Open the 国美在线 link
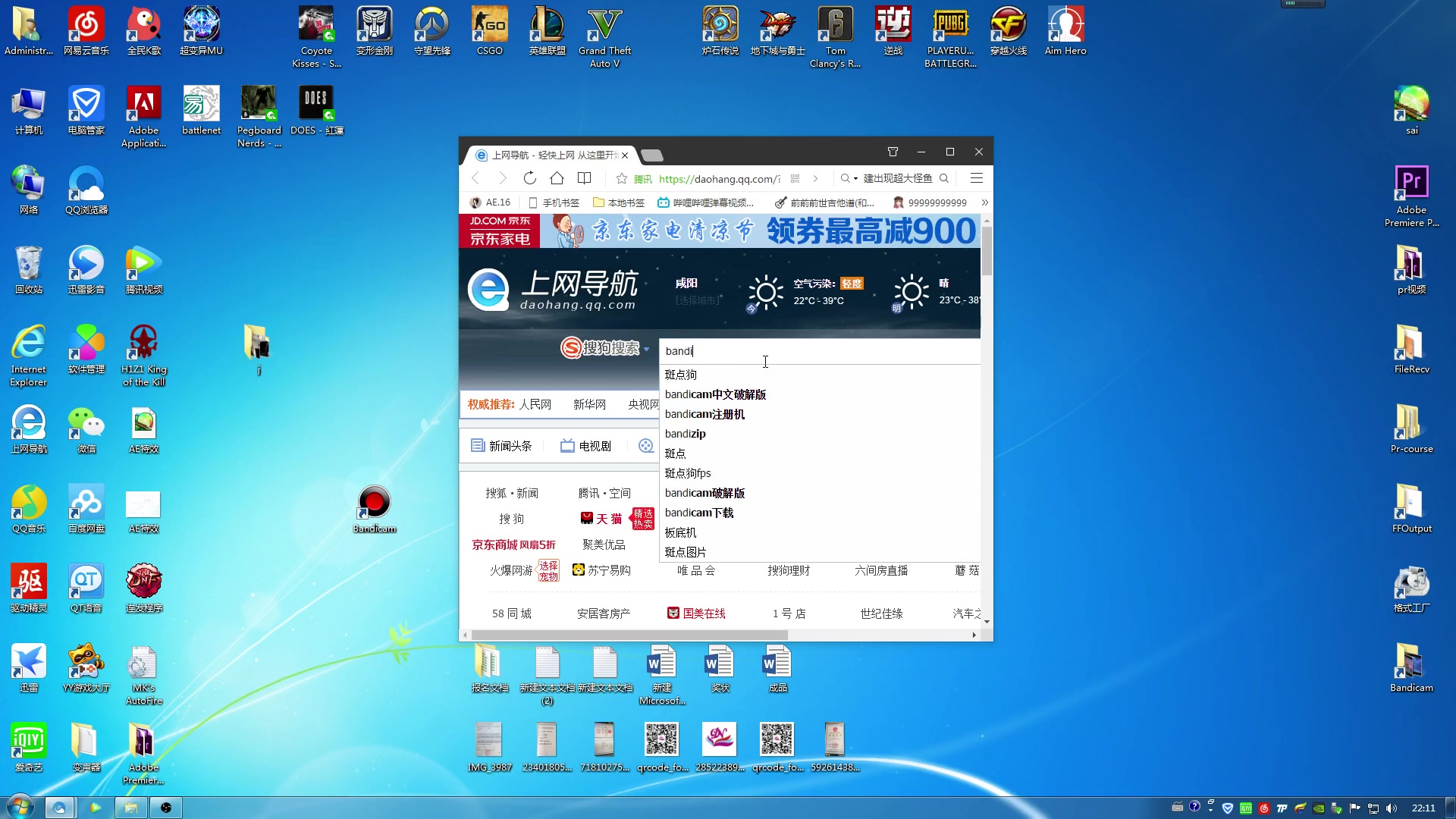 point(696,613)
